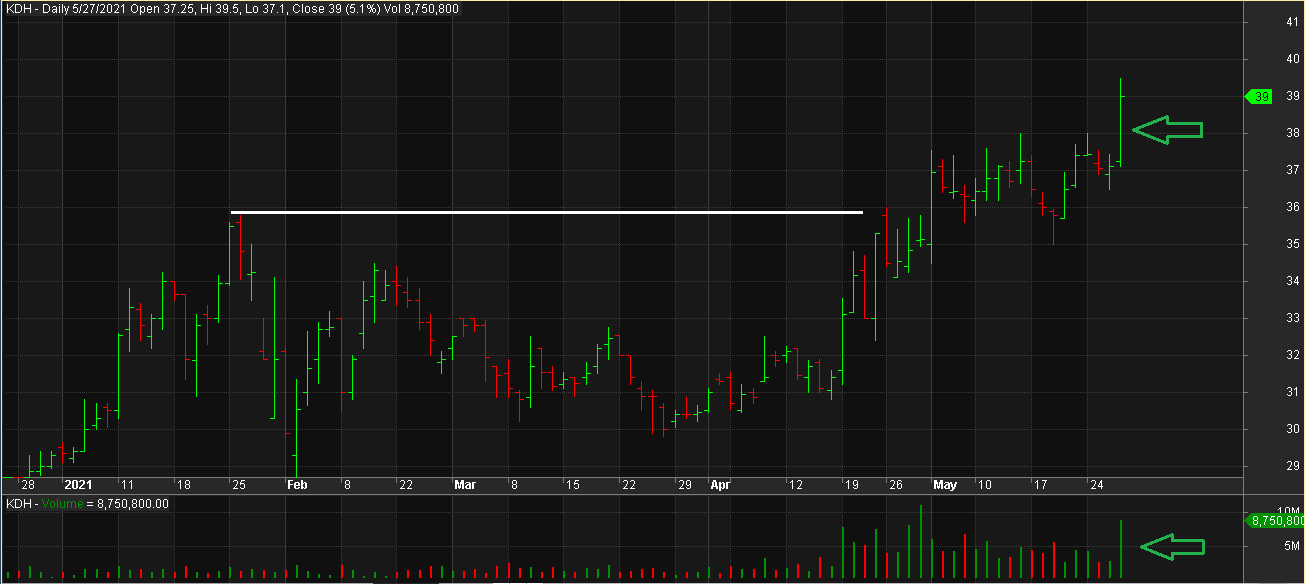The width and height of the screenshot is (1305, 584).
Task: Select the KDH Volume pane title
Action: click(88, 504)
